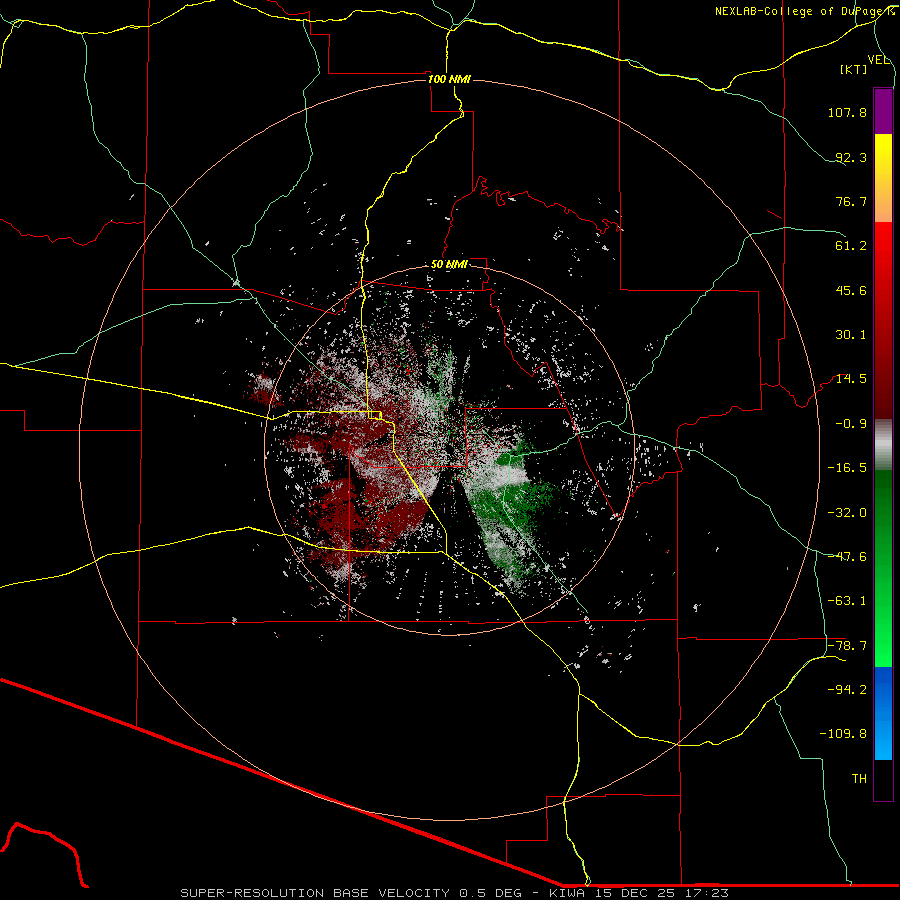Screen dimensions: 900x900
Task: Click the blue segment of the color bar
Action: coord(883,713)
